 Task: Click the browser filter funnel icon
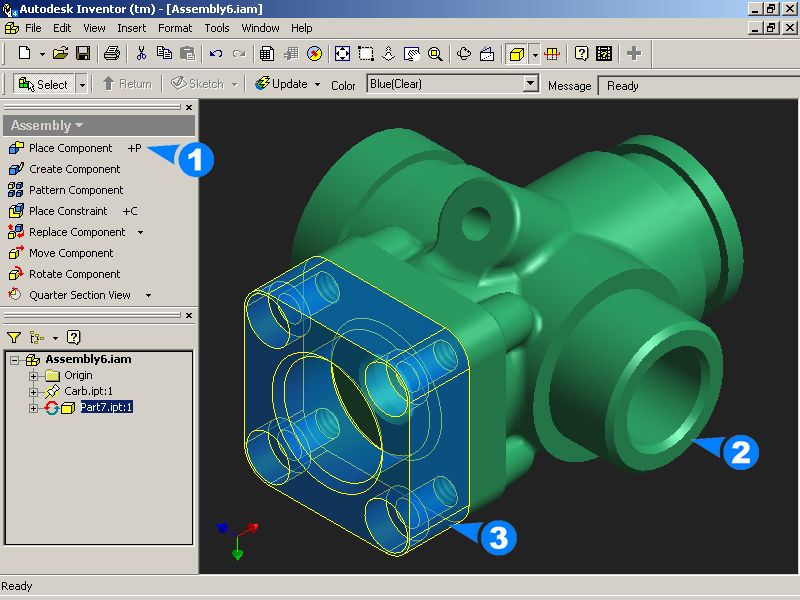point(14,337)
